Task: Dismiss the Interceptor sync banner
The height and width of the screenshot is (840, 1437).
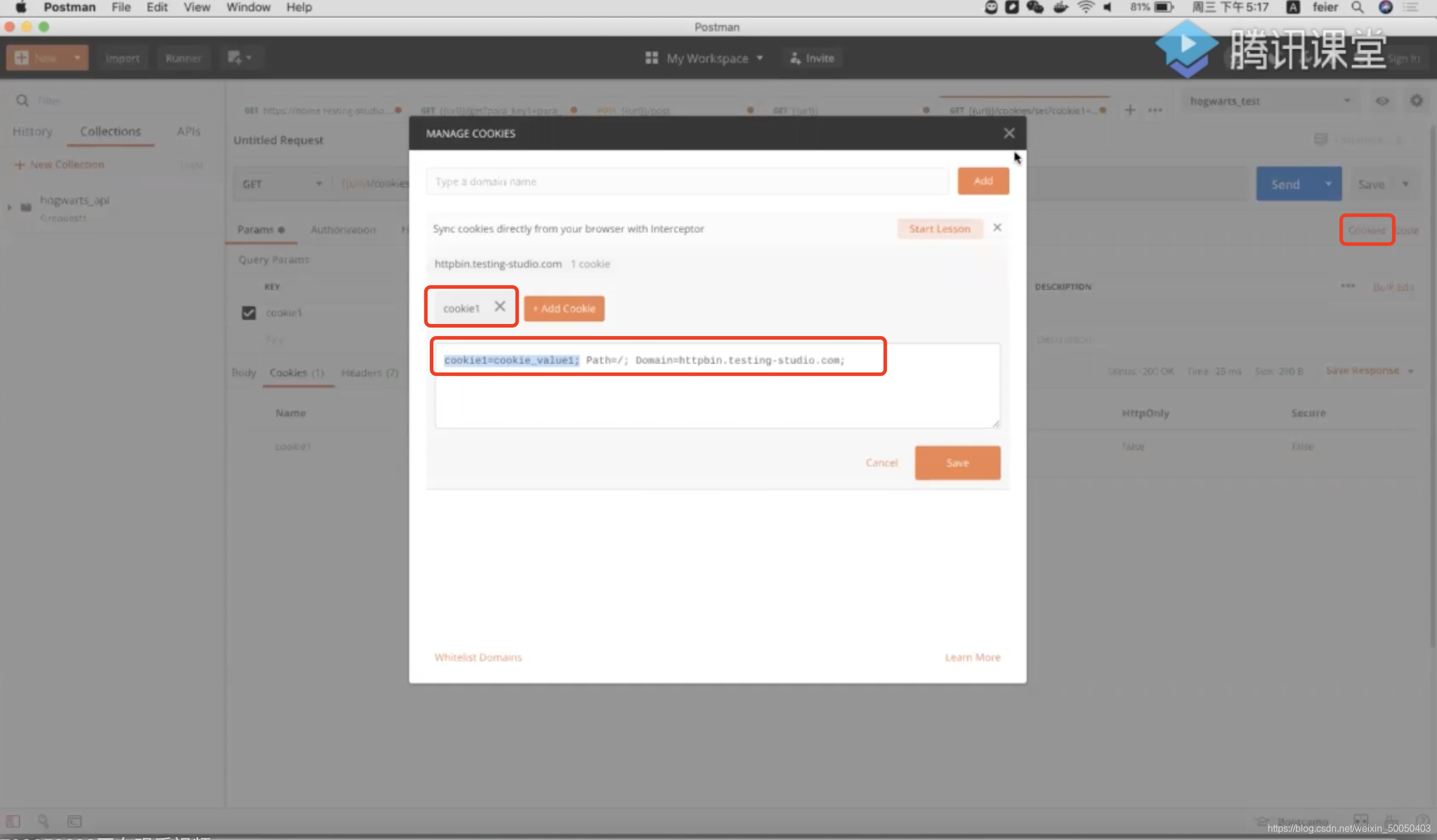Action: (997, 228)
